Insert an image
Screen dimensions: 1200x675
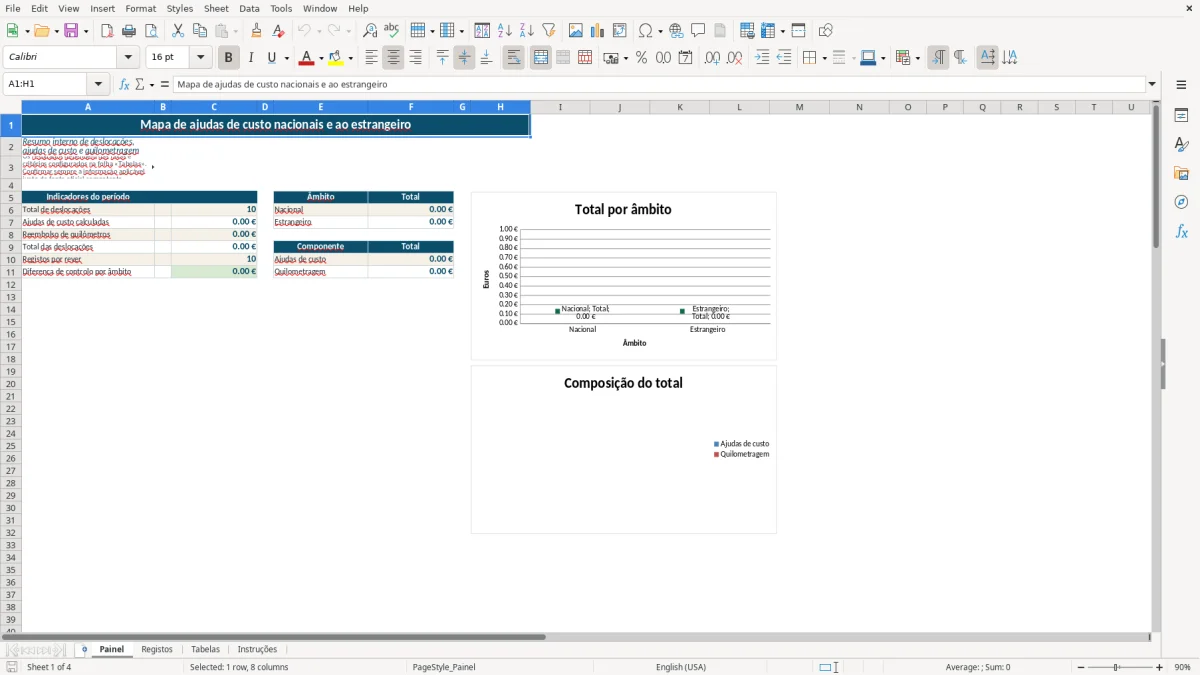(575, 31)
